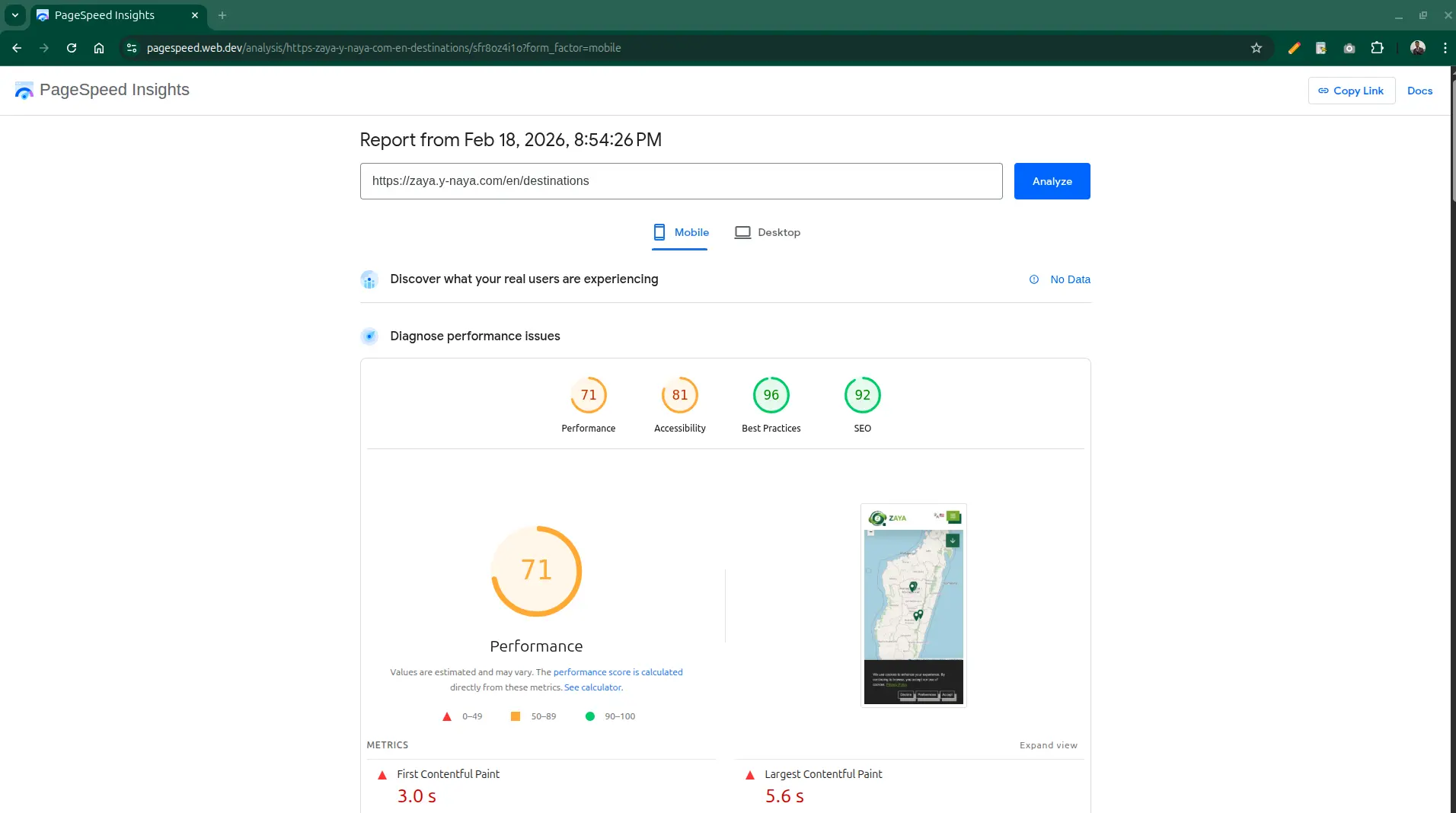1456x813 pixels.
Task: Click the site information icon in address bar
Action: click(132, 48)
